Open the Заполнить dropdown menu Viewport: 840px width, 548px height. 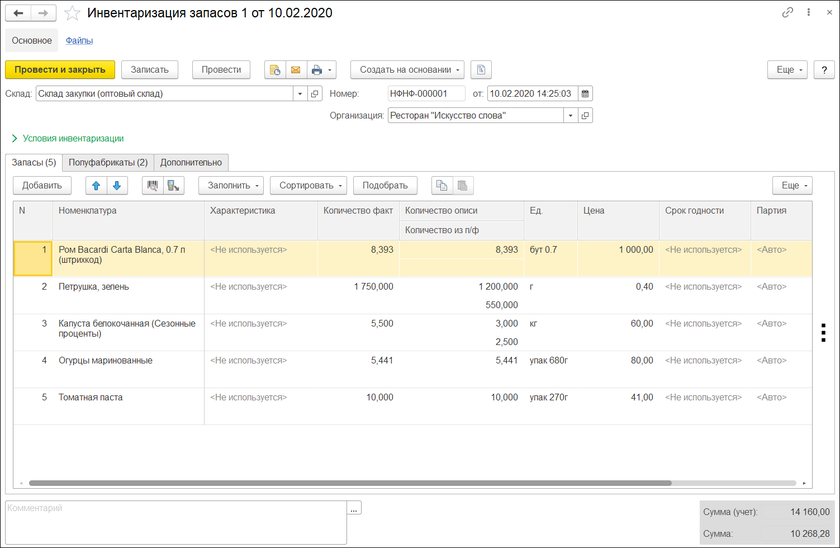(x=231, y=185)
